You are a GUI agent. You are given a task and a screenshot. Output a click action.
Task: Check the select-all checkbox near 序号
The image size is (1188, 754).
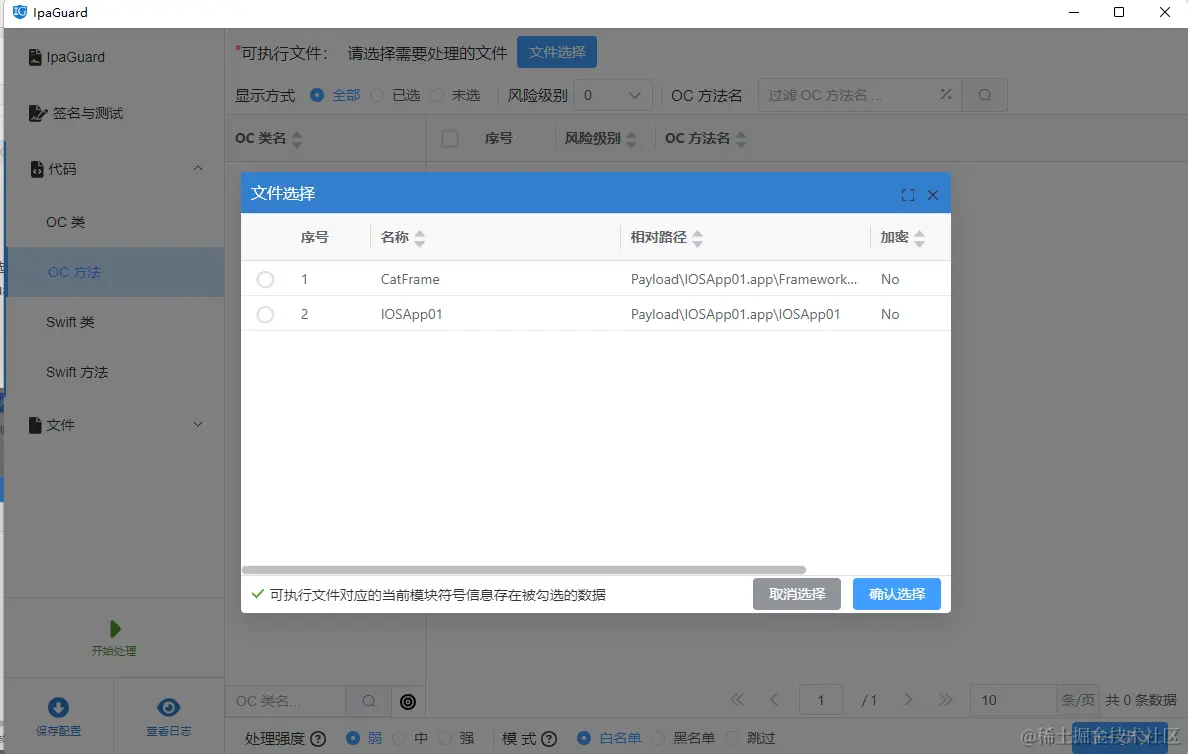click(x=449, y=139)
